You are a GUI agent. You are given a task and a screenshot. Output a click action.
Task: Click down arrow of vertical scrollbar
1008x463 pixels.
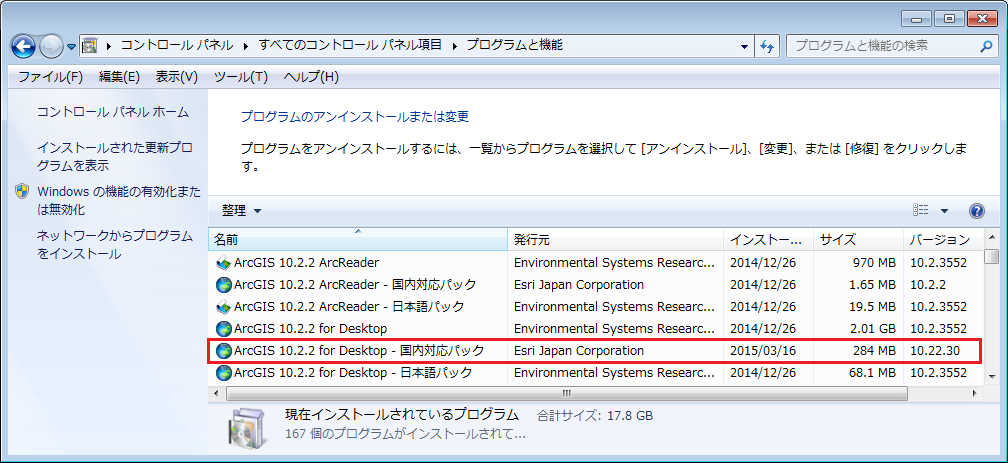[x=991, y=377]
